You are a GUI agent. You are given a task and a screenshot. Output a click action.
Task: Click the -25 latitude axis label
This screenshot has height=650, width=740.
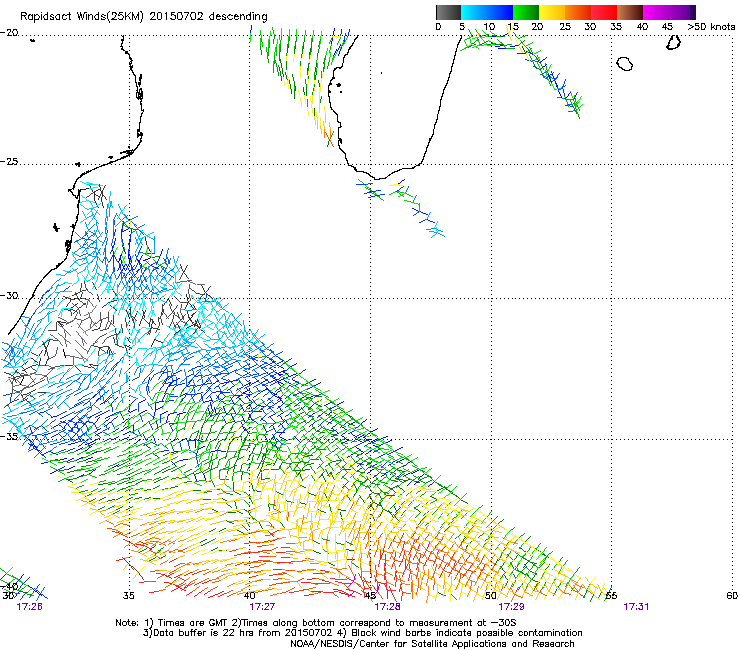point(9,161)
